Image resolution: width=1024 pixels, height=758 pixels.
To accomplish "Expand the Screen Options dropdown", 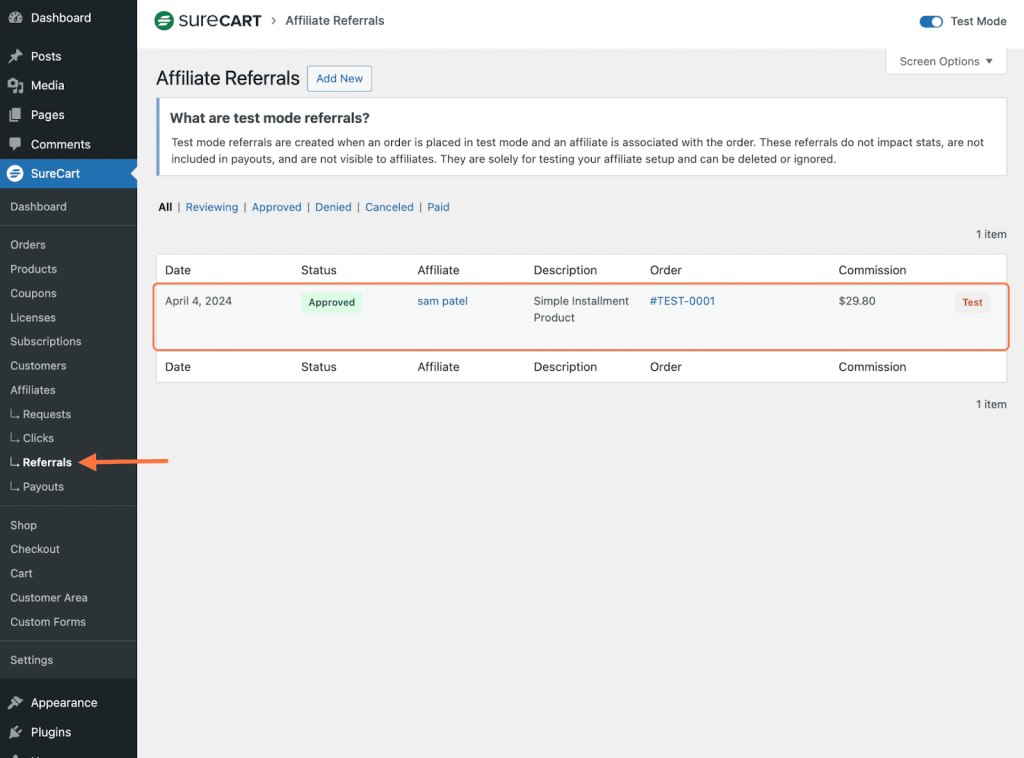I will click(x=945, y=61).
